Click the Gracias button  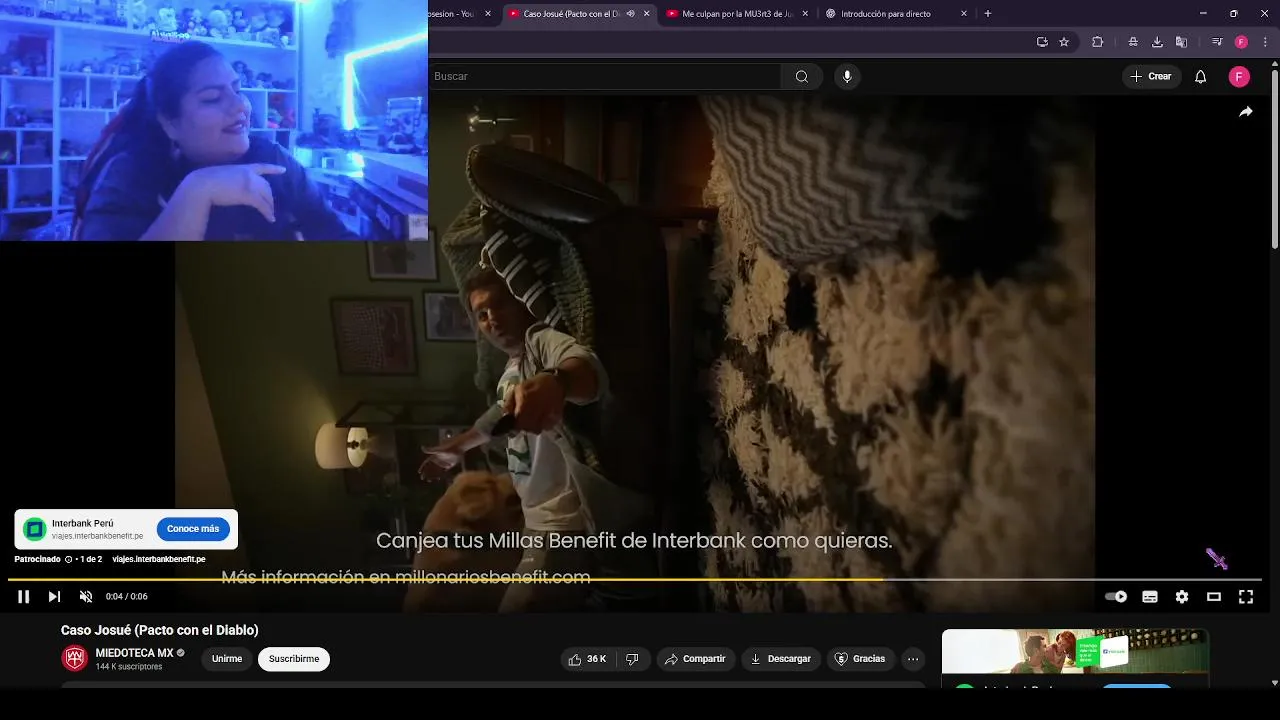pos(860,659)
